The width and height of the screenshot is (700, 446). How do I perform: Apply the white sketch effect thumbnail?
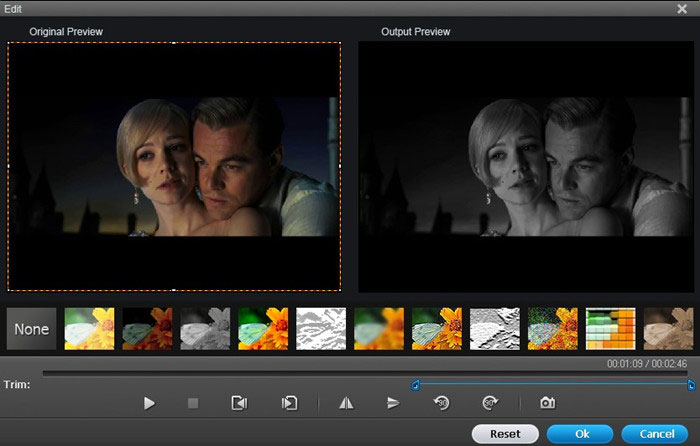pos(321,329)
